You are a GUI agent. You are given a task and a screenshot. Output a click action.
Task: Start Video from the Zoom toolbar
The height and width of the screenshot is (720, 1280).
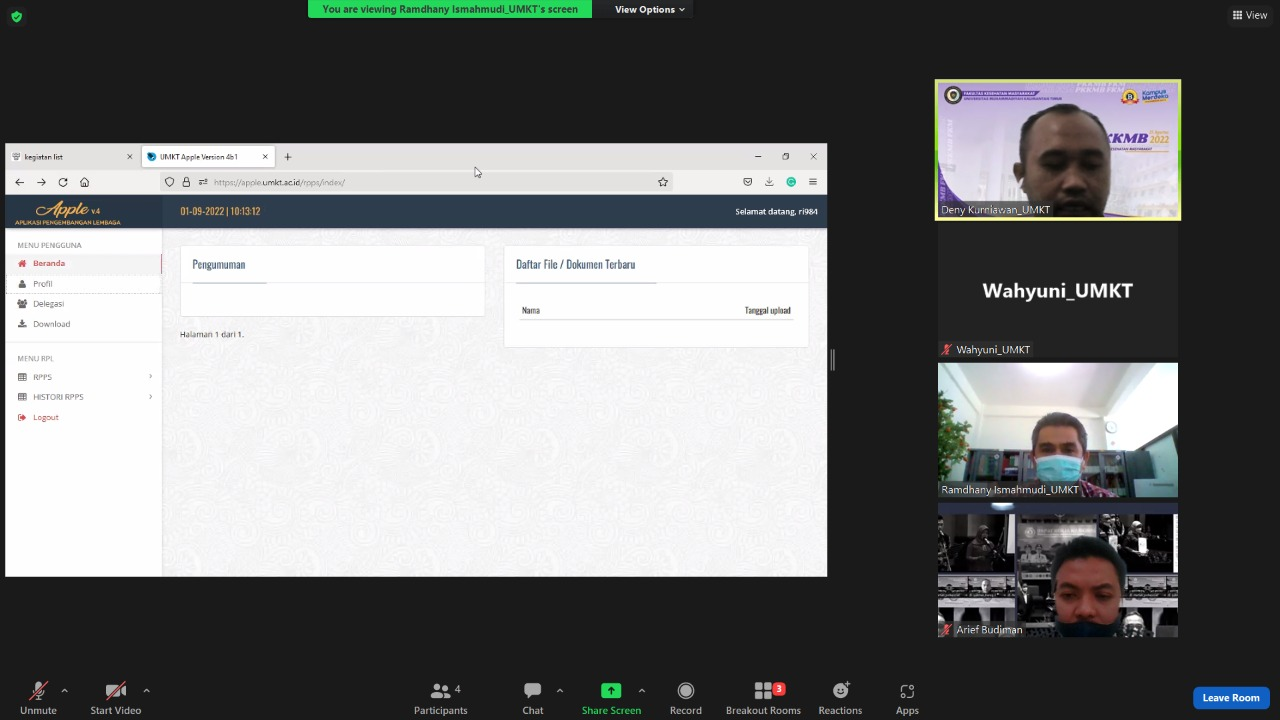pos(115,697)
